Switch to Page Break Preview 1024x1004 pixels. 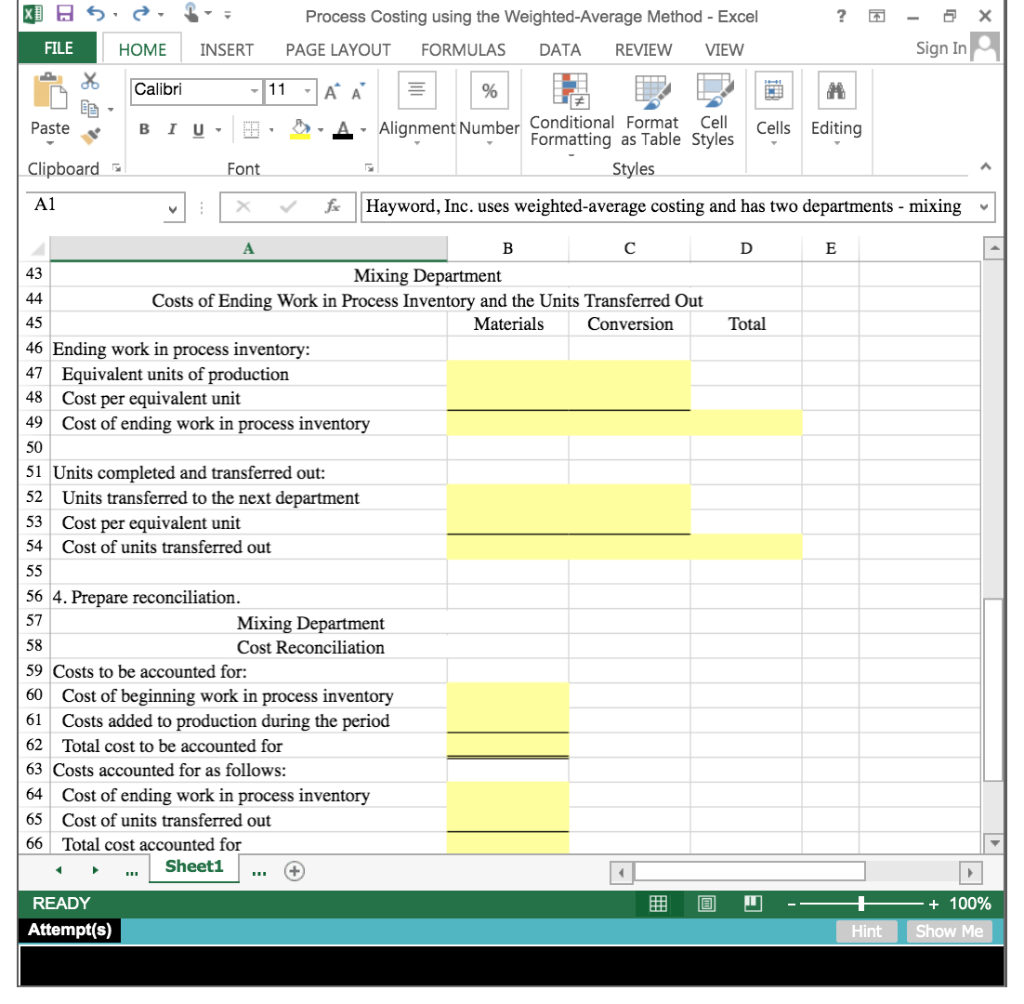(753, 904)
